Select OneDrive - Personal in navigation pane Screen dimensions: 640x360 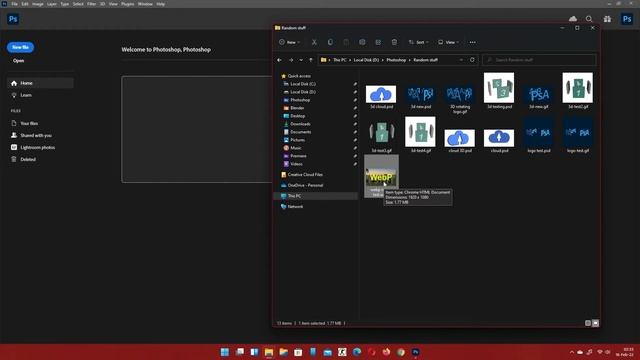[305, 185]
